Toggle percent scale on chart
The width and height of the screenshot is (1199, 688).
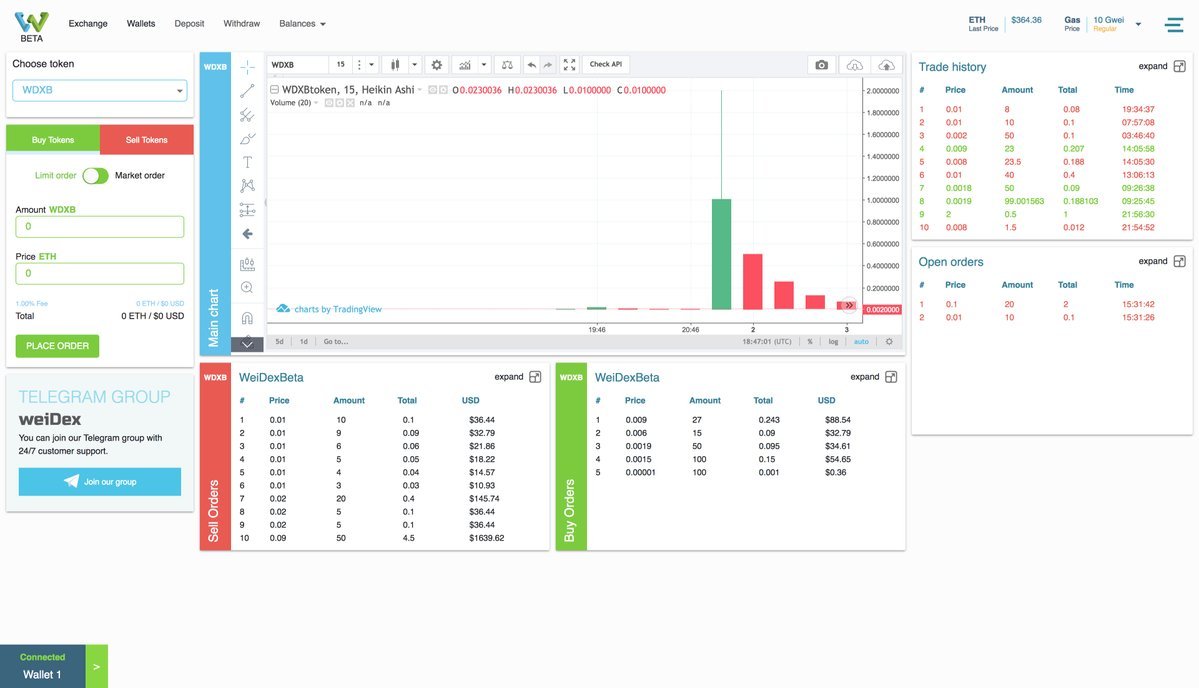[810, 342]
